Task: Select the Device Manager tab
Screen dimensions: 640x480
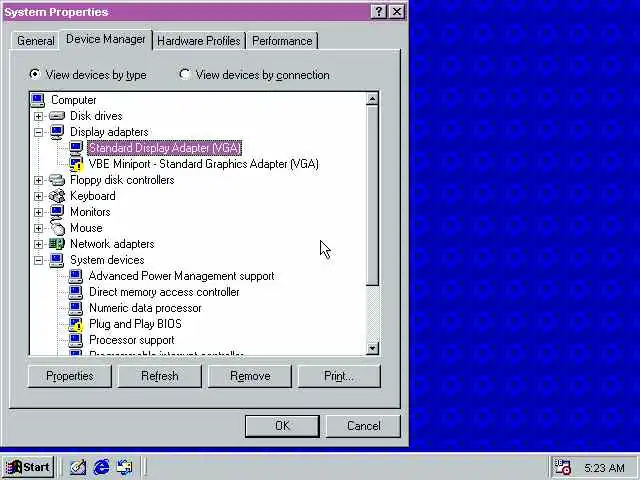Action: click(x=106, y=40)
